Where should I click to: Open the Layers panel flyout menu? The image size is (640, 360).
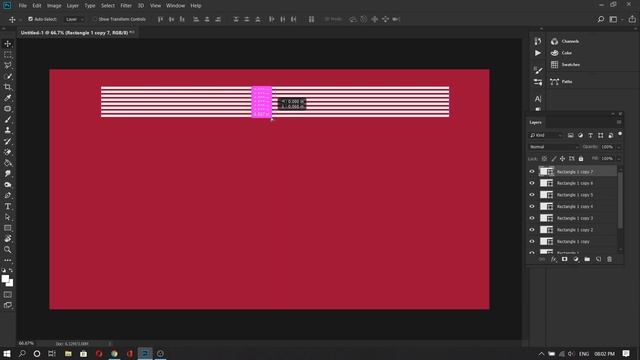pyautogui.click(x=619, y=122)
